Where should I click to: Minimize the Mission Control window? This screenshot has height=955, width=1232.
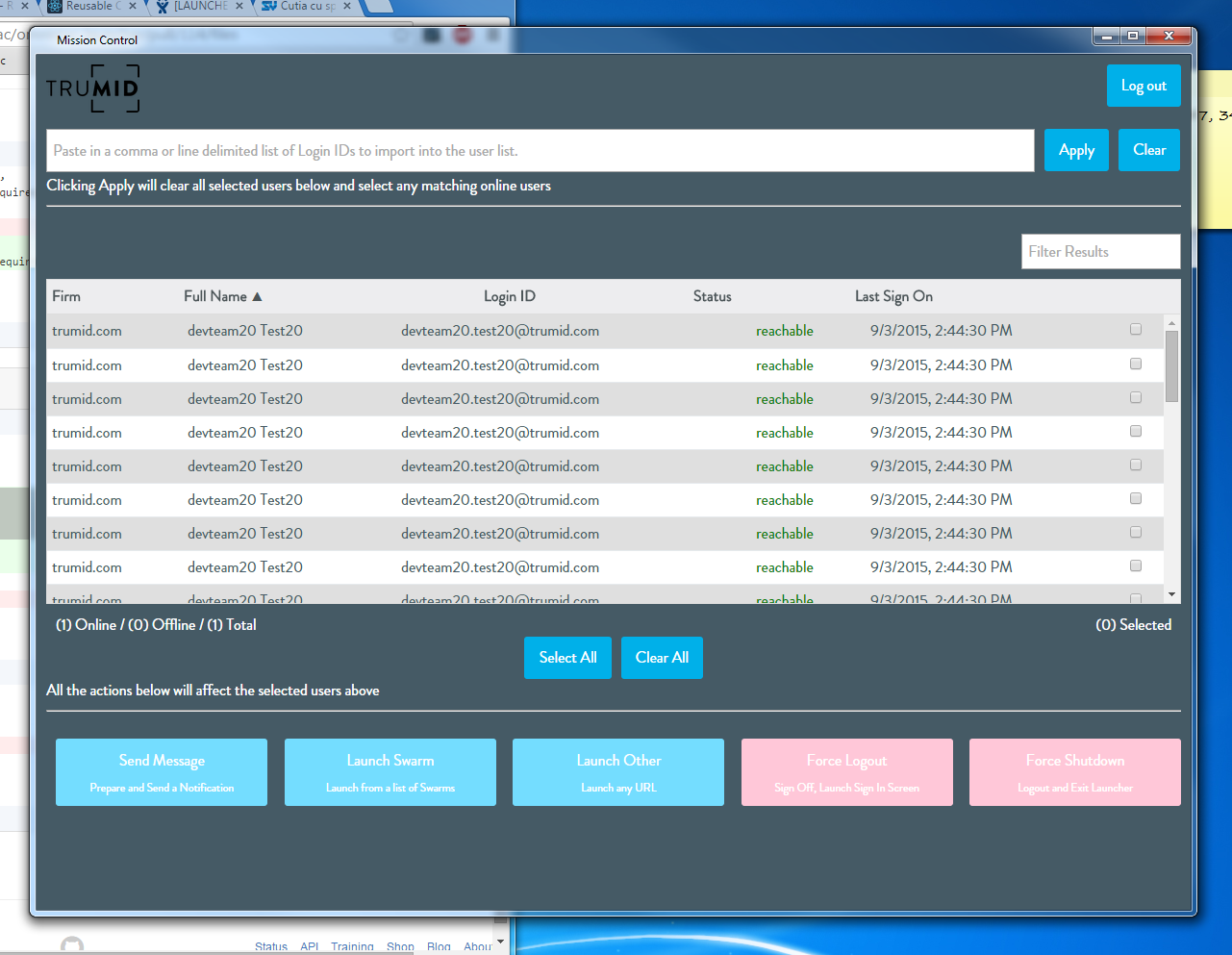tap(1107, 37)
